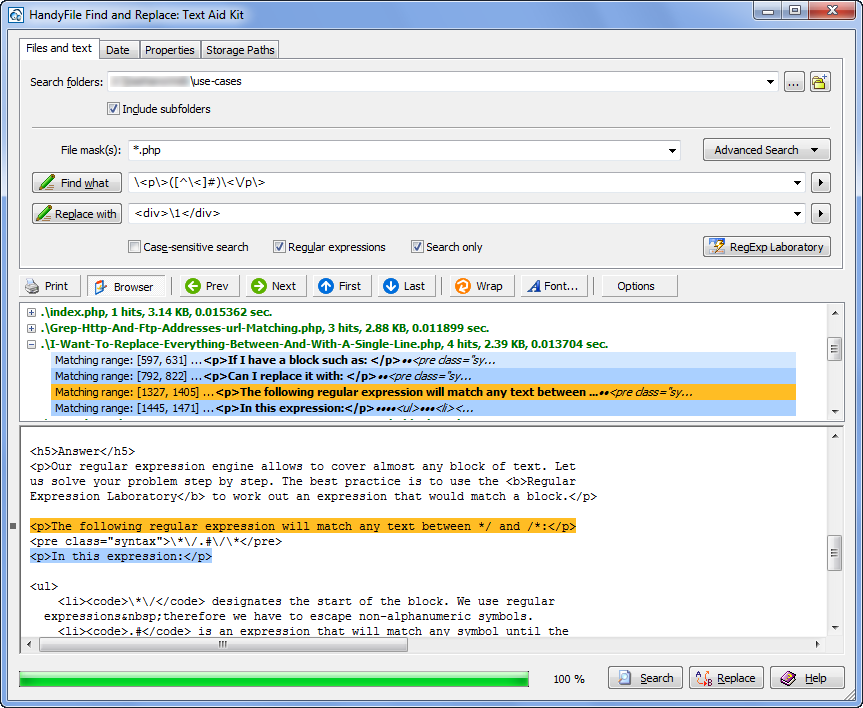Open the Font... dialog

click(554, 286)
